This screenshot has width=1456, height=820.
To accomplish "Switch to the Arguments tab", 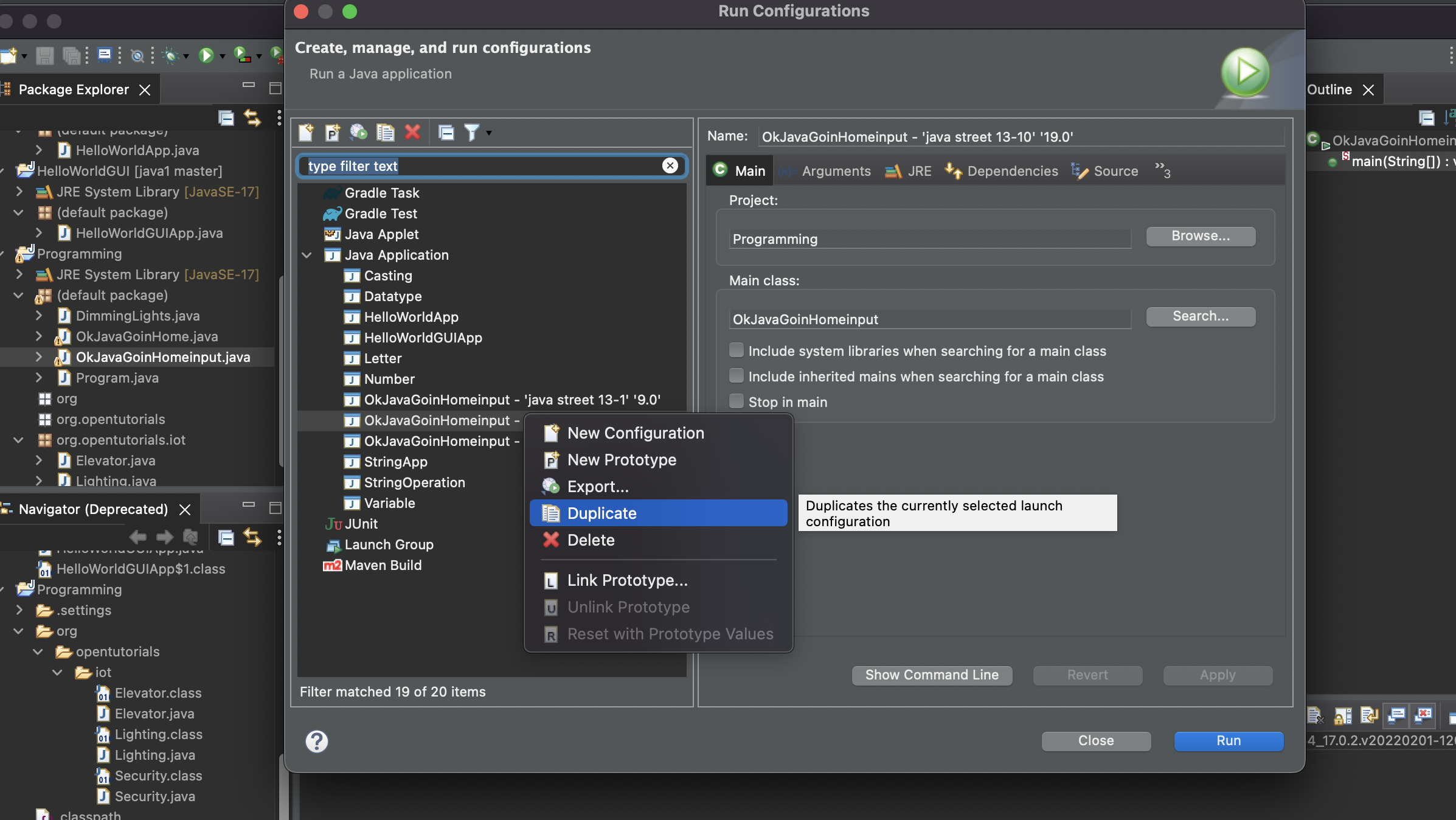I will click(x=836, y=171).
